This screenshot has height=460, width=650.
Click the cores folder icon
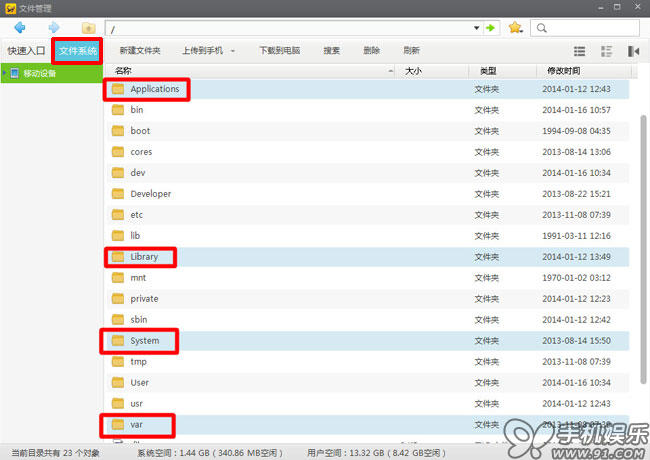tap(118, 152)
